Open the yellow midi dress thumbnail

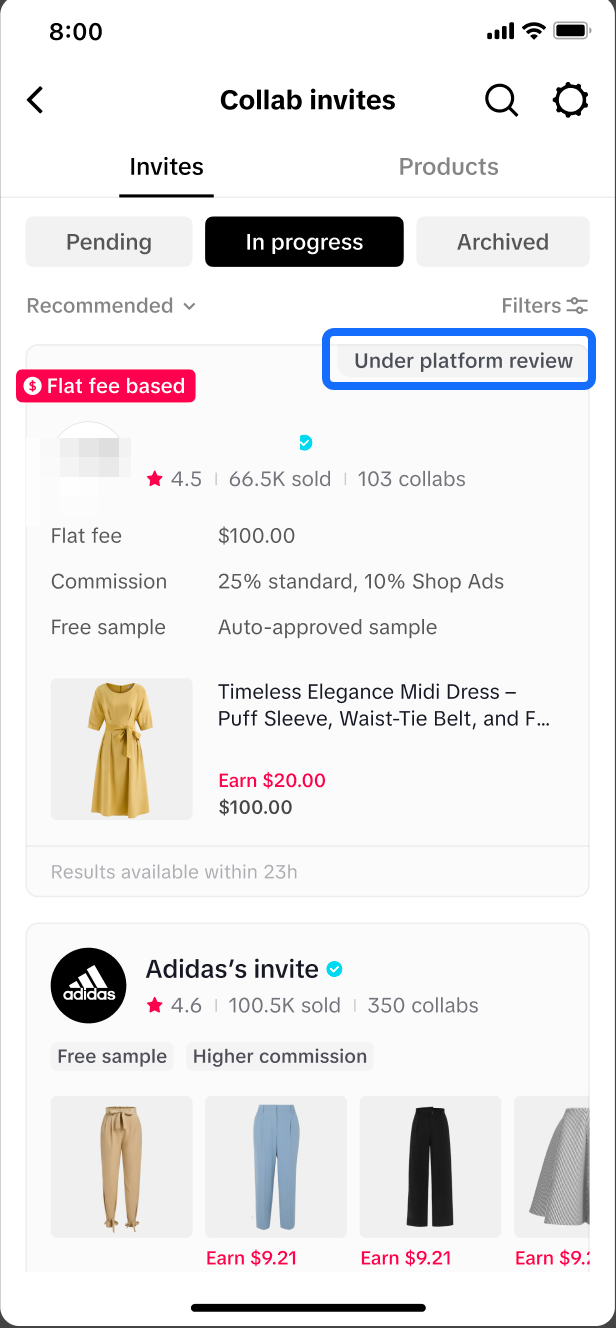[121, 749]
